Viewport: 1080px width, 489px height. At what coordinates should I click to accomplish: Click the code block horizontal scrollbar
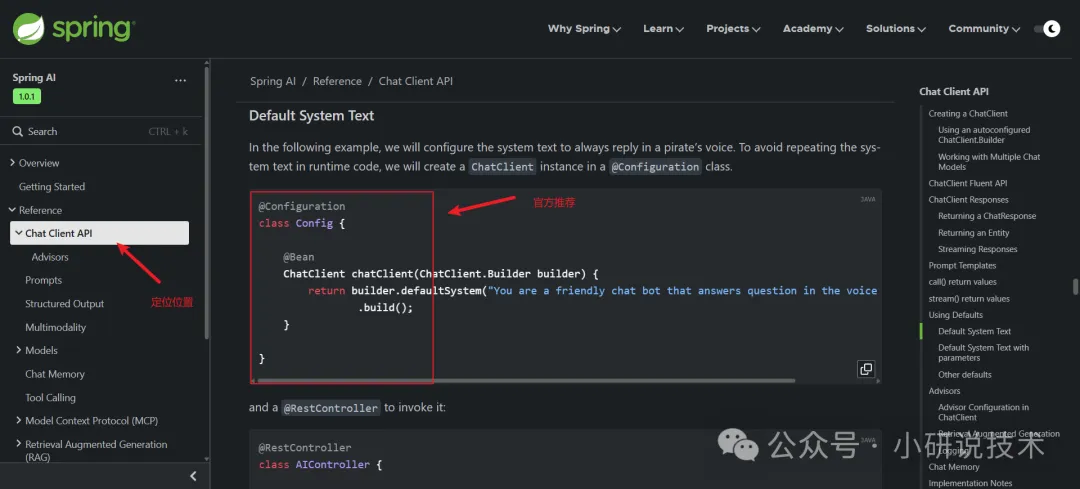click(x=525, y=380)
